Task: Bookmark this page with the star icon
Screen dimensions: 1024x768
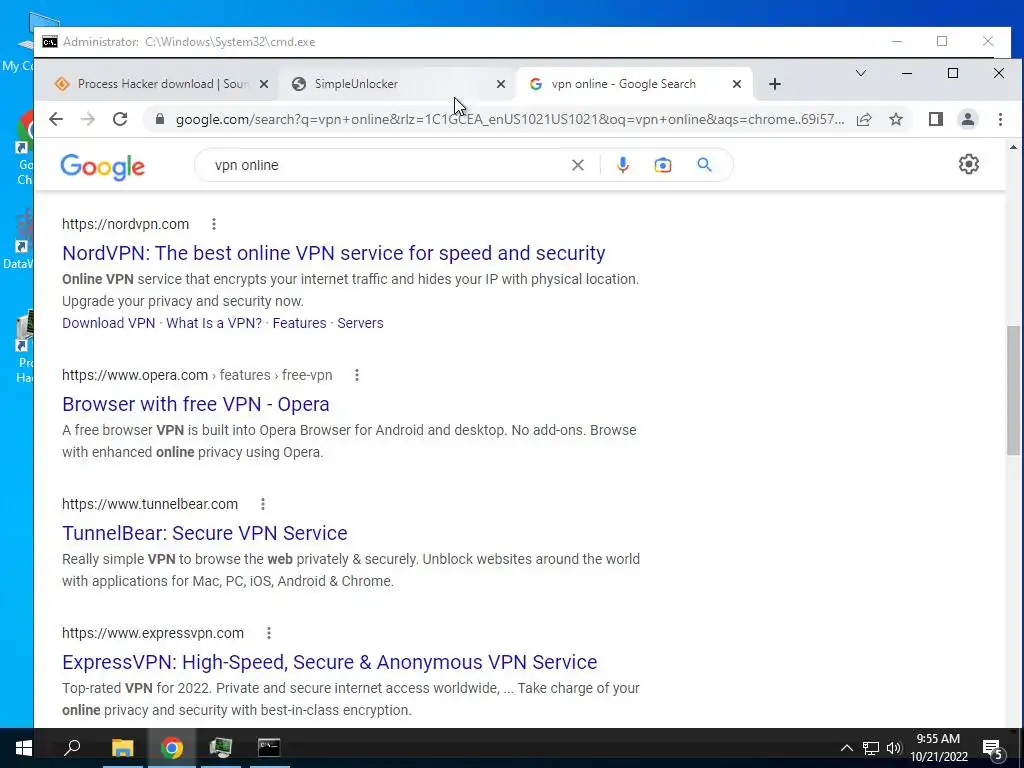Action: [896, 120]
